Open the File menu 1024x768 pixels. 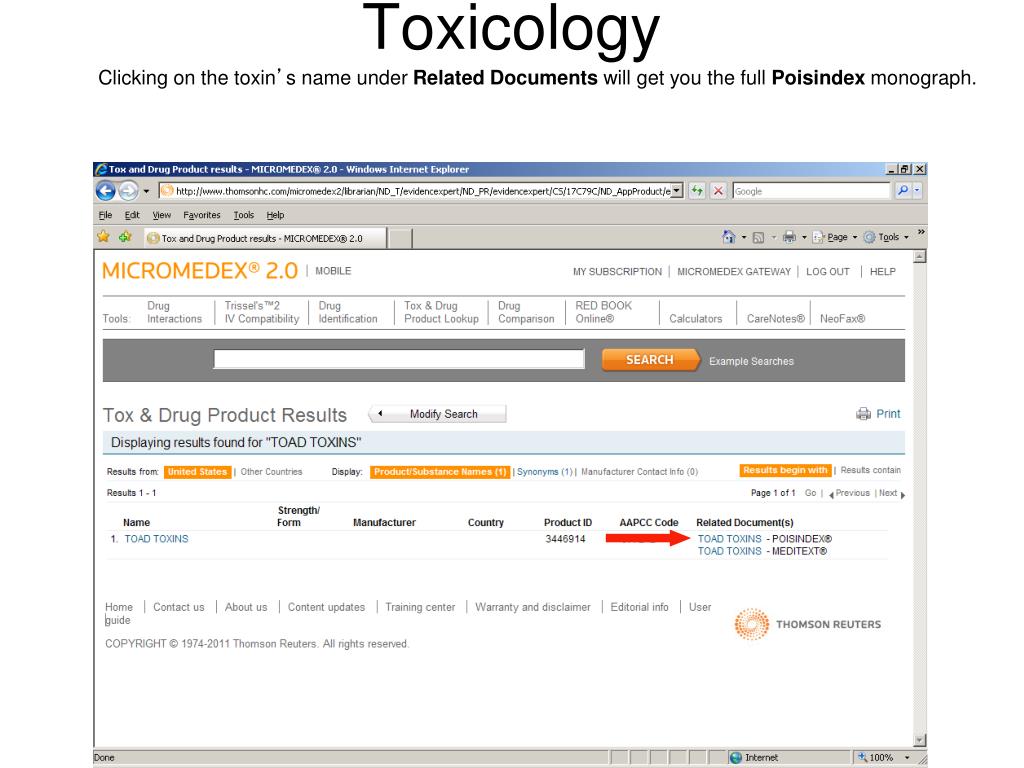[x=105, y=215]
